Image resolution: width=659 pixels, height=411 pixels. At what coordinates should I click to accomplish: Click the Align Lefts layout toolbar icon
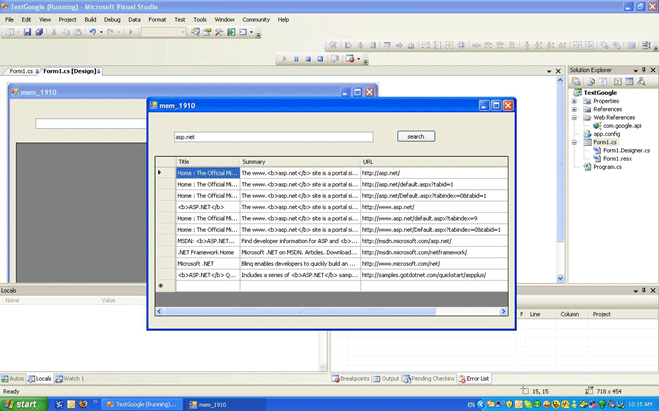point(348,45)
